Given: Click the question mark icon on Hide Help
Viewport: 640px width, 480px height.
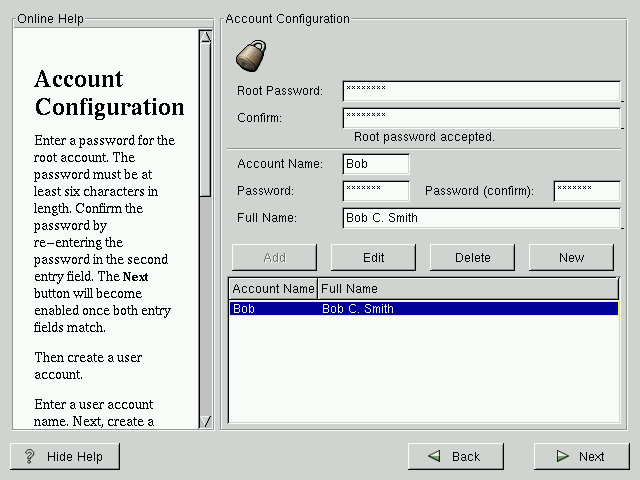Looking at the screenshot, I should (30, 456).
